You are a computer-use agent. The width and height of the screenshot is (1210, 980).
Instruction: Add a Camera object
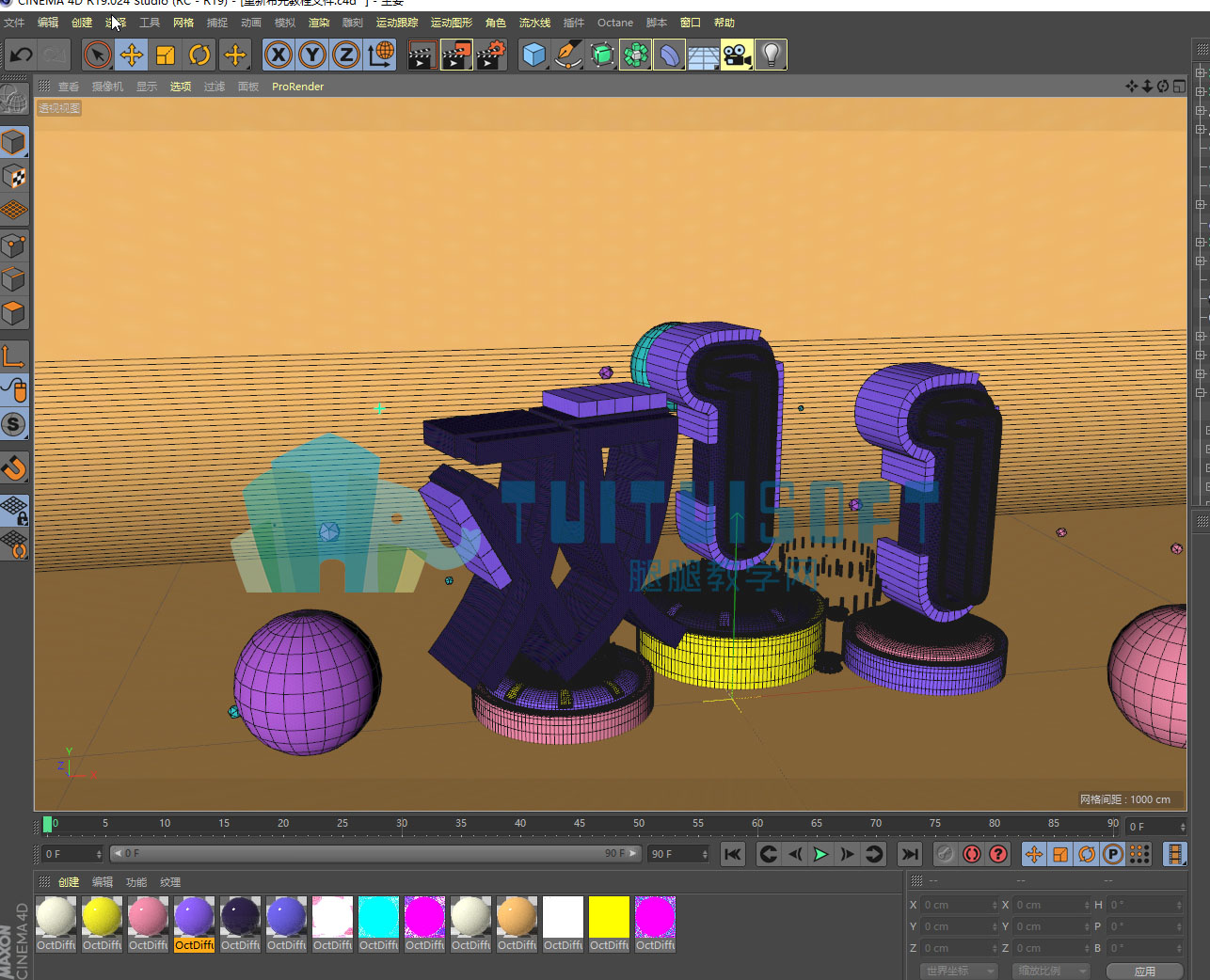point(737,55)
